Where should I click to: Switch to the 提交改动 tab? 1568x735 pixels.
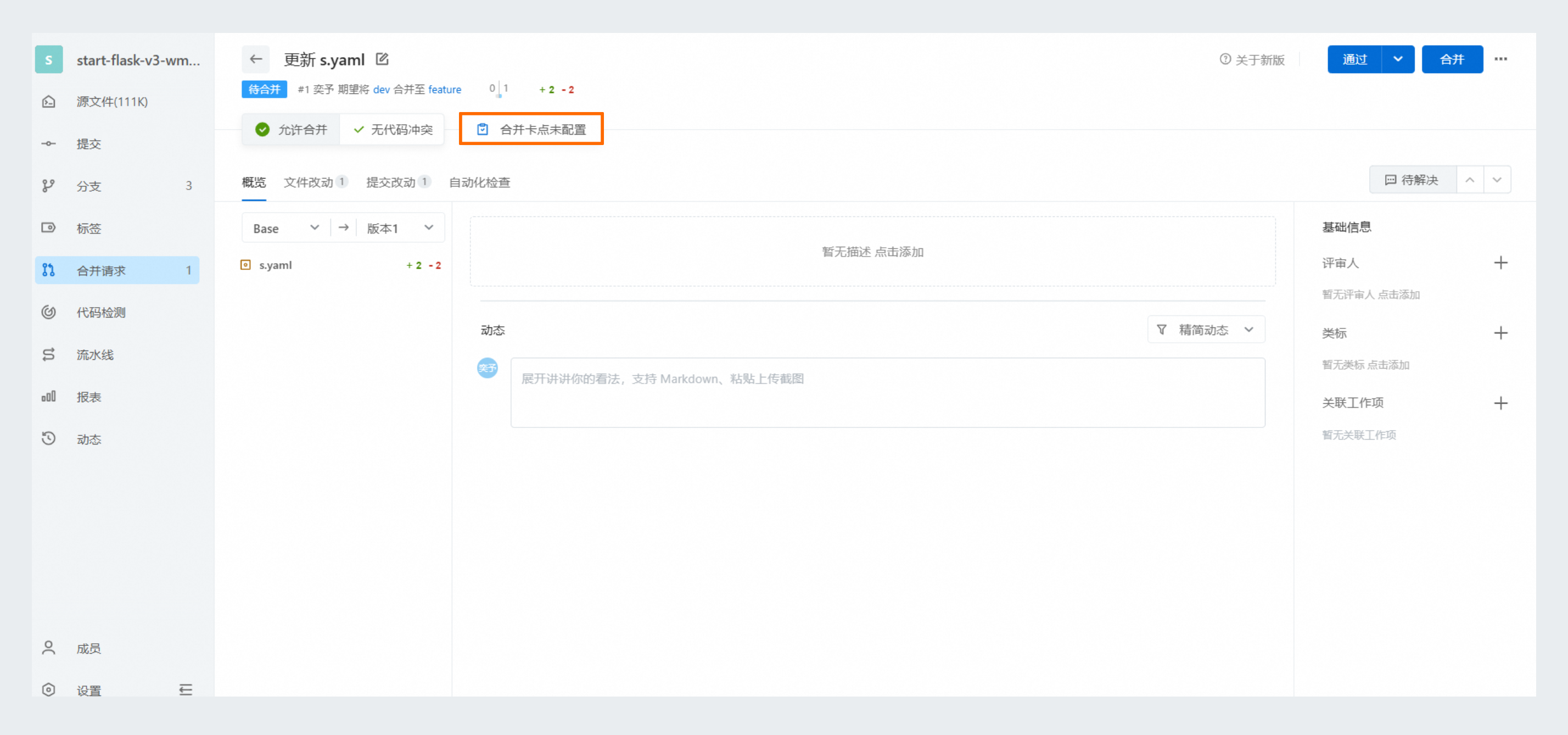click(398, 182)
